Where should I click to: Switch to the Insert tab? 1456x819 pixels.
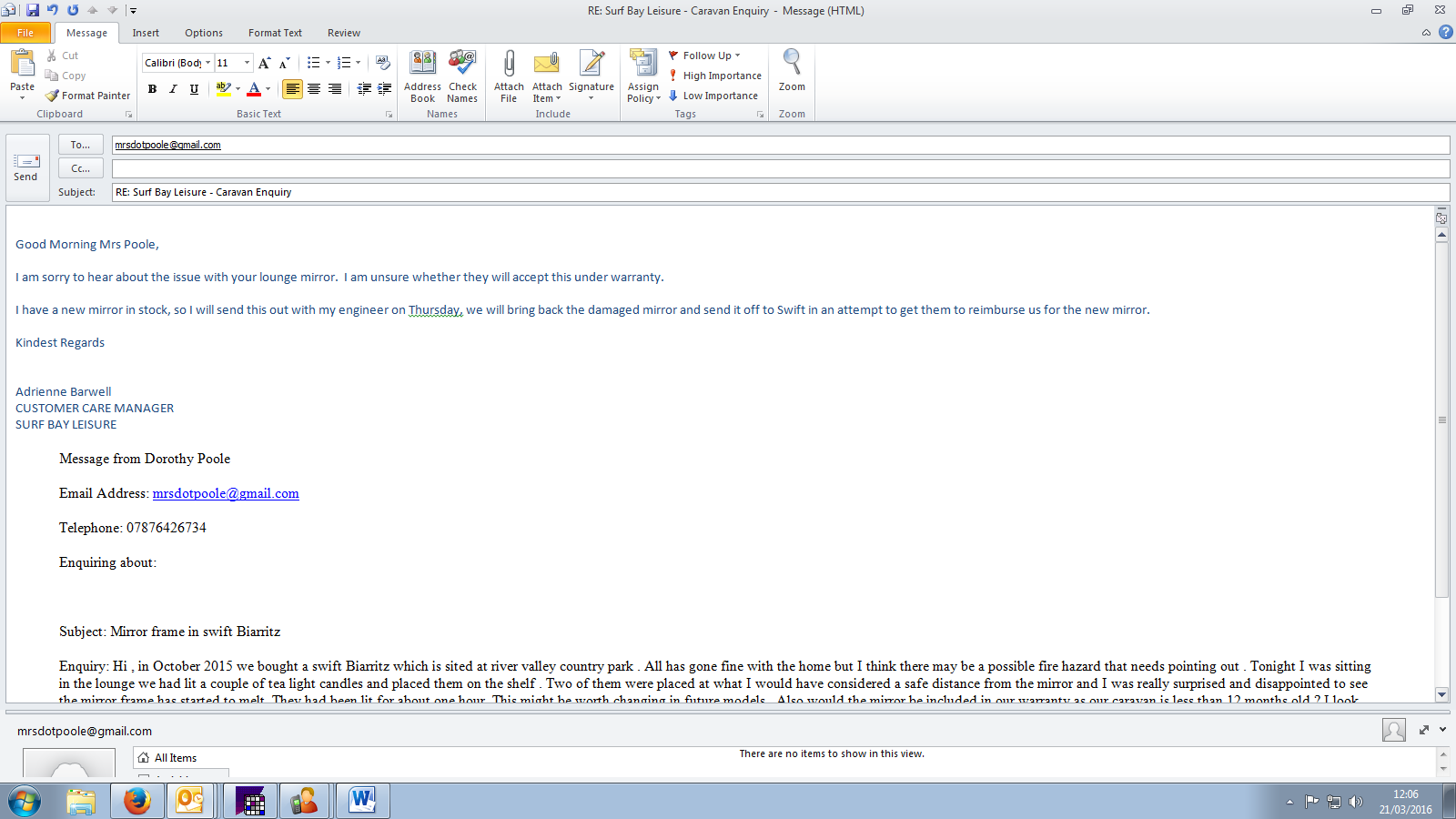click(146, 33)
